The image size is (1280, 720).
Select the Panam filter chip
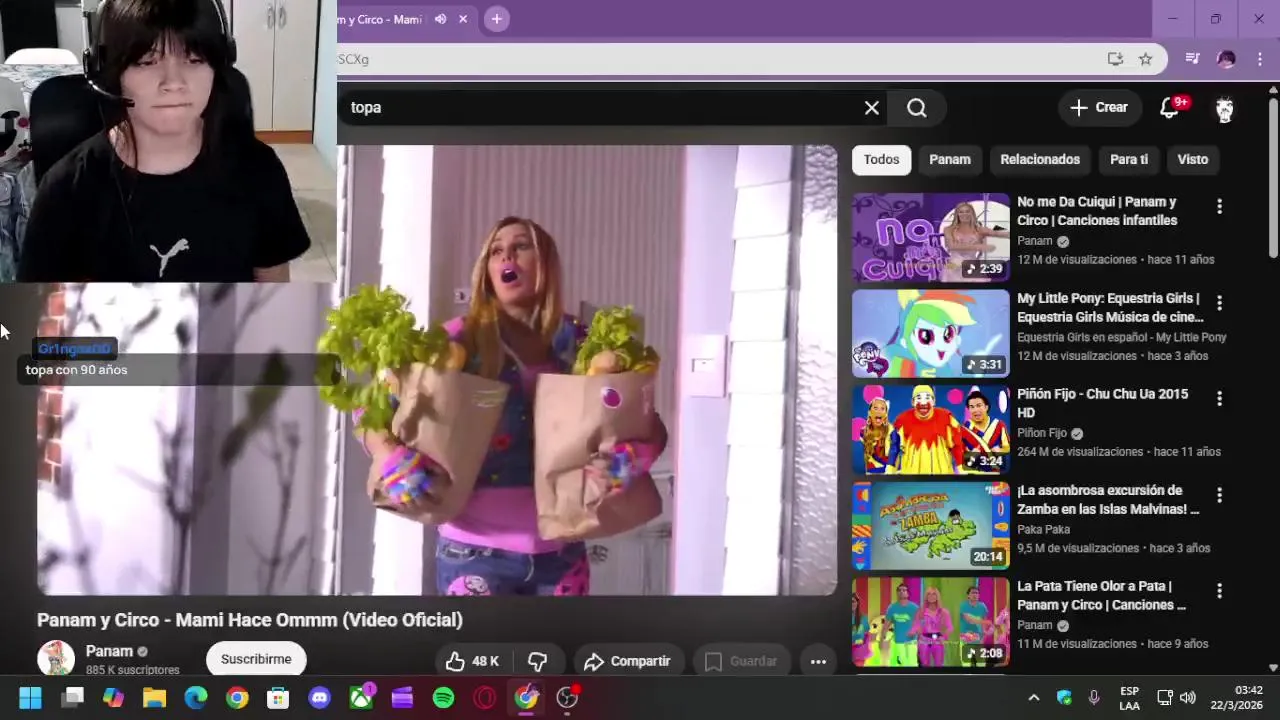[950, 160]
